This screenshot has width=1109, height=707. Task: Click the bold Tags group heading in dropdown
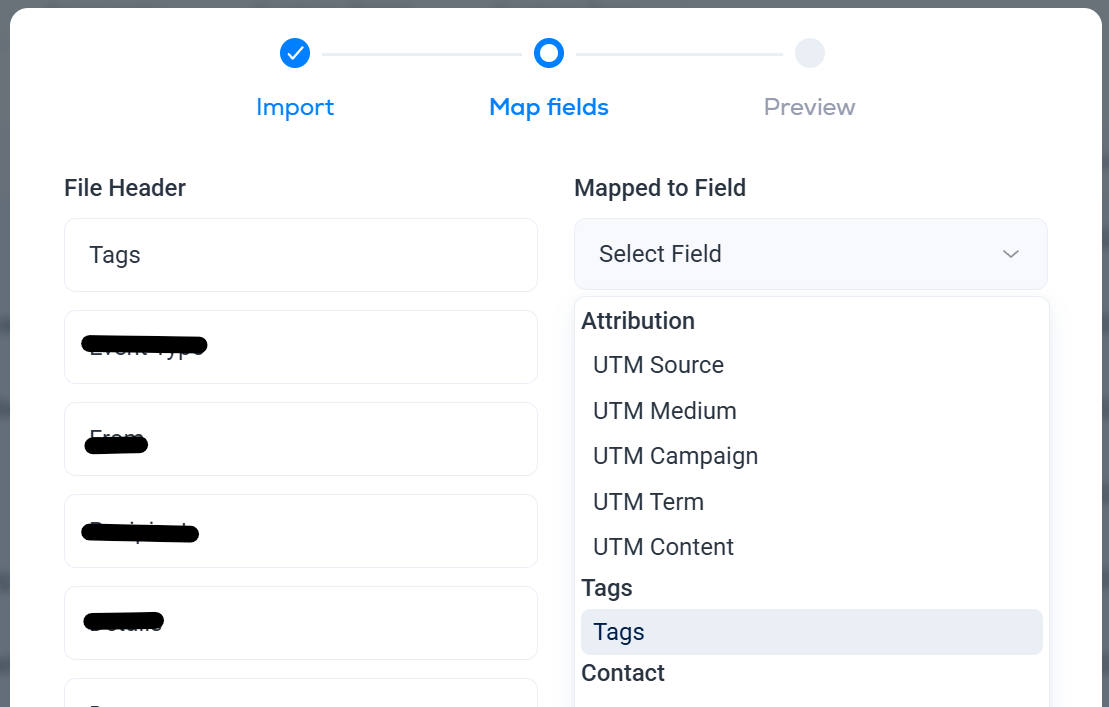(607, 588)
